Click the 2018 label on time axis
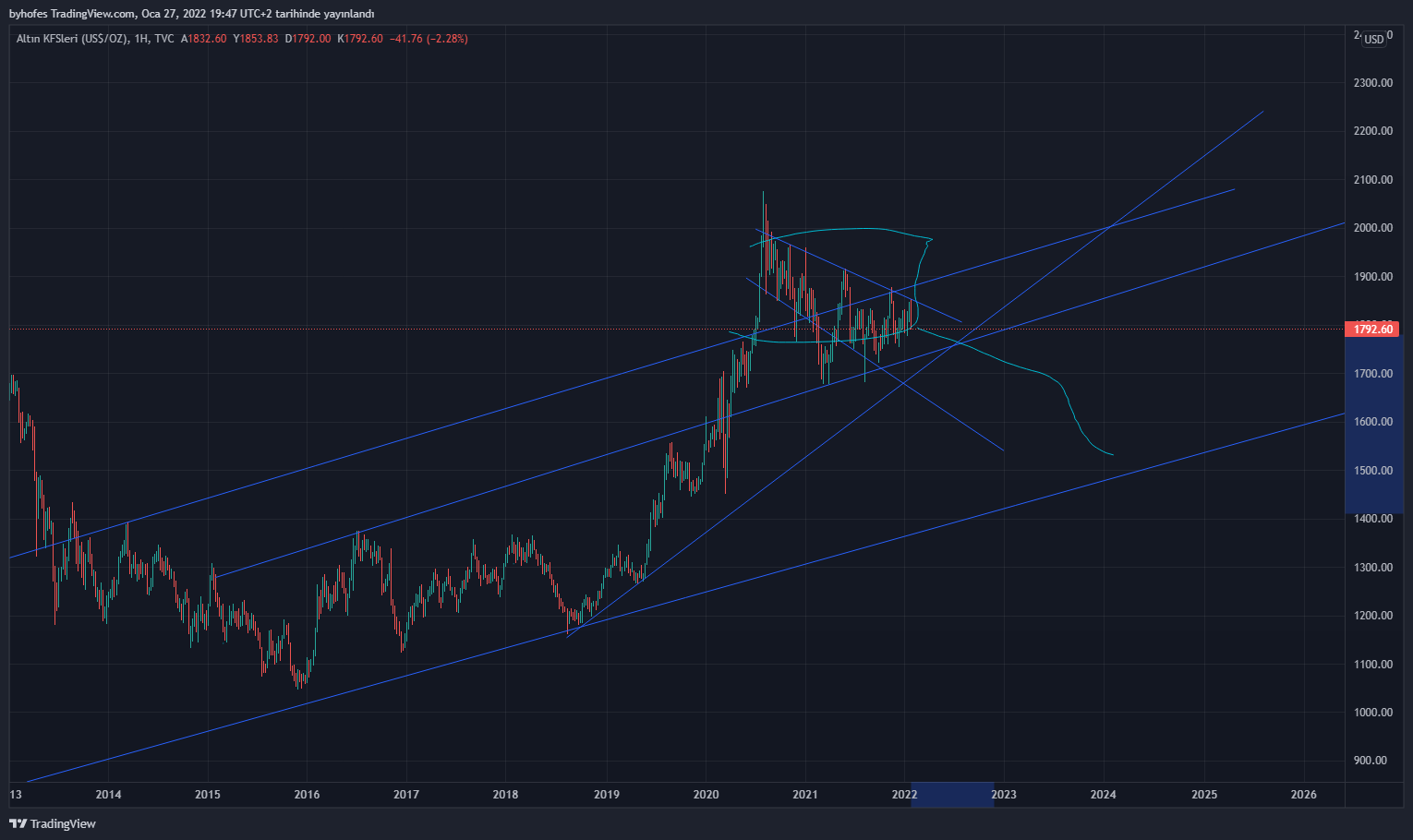 [x=505, y=795]
